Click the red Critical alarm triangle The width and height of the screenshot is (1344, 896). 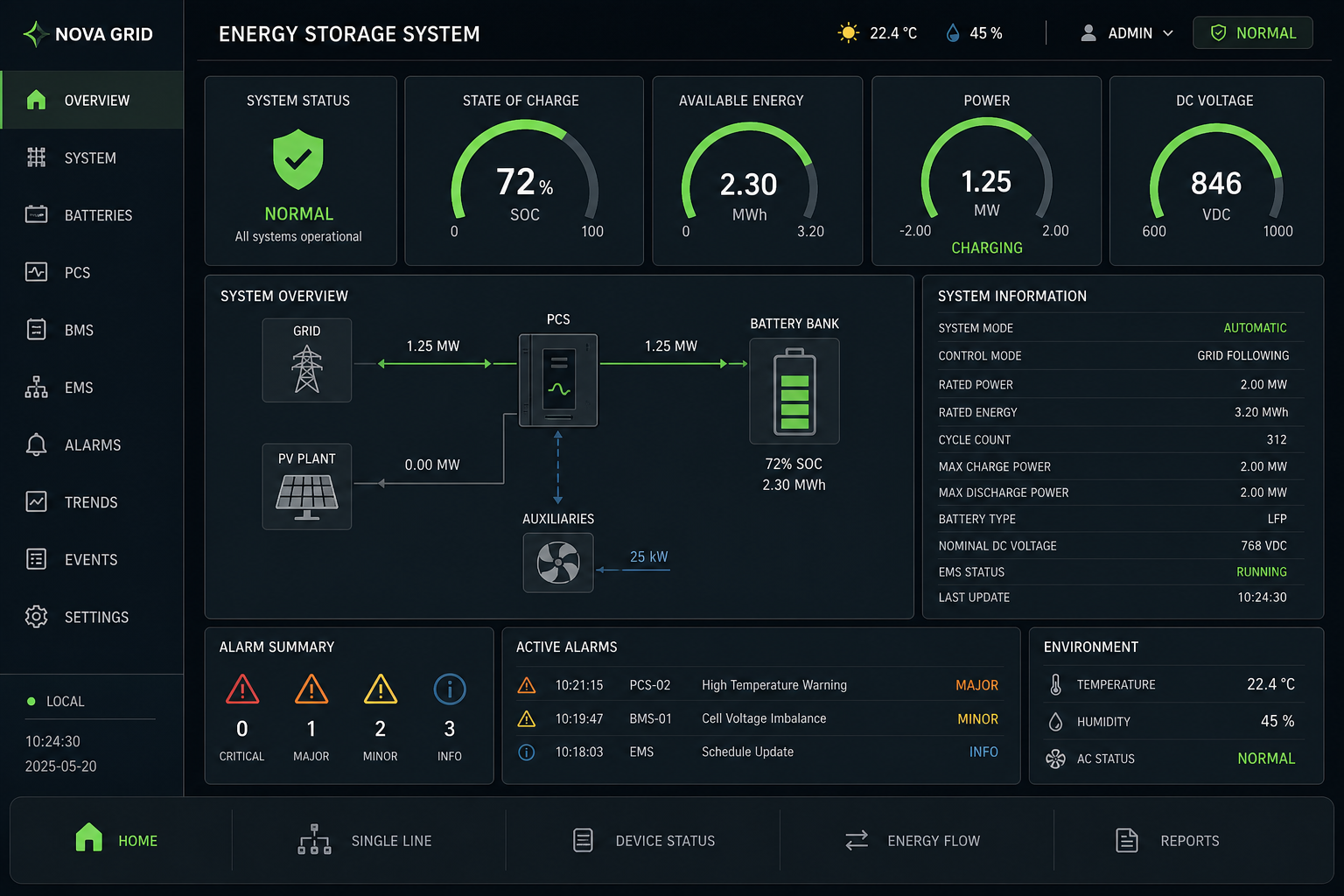pyautogui.click(x=242, y=689)
